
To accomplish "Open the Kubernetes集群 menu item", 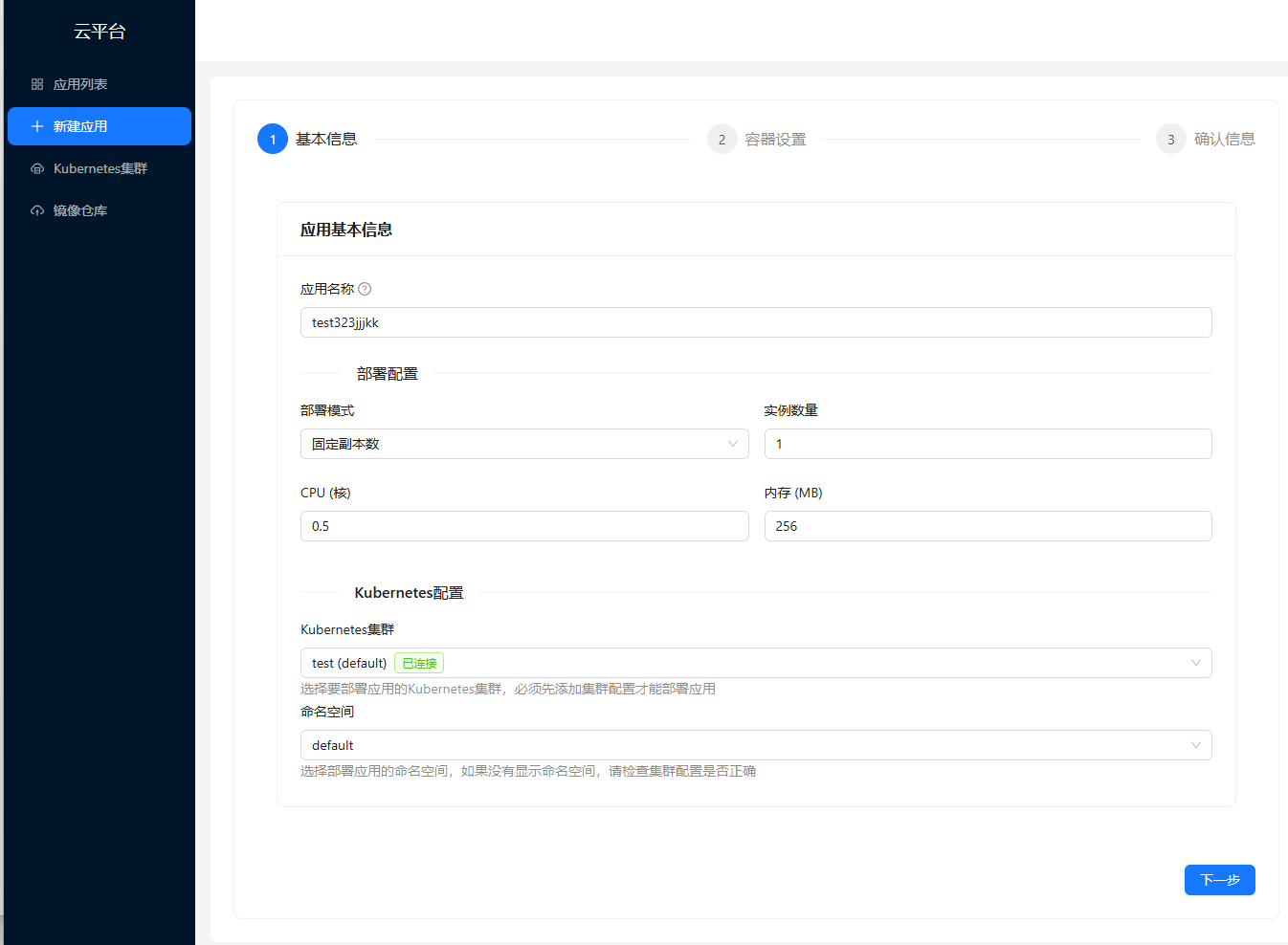I will click(100, 168).
